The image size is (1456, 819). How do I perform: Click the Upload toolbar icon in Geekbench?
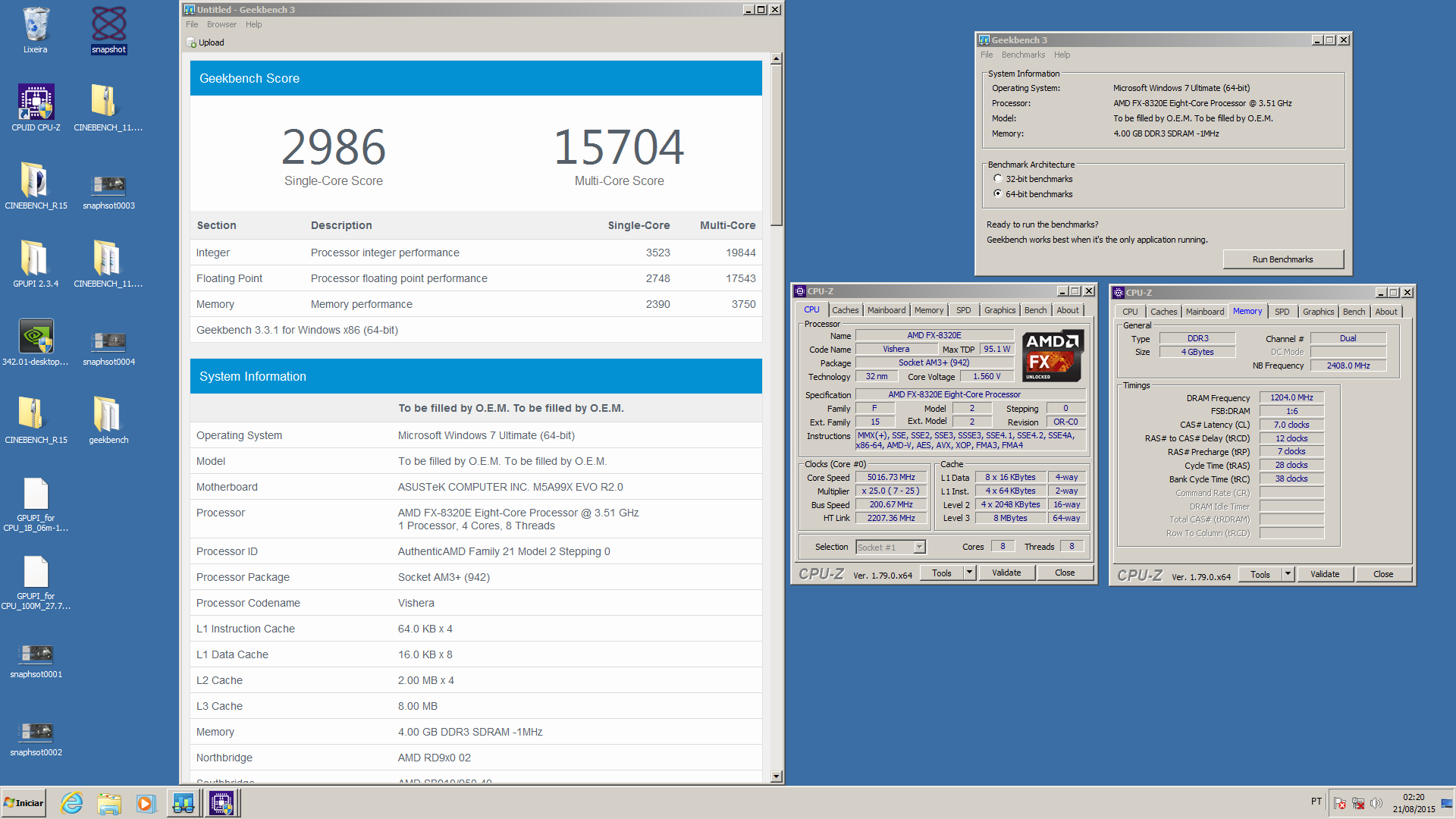coord(205,42)
